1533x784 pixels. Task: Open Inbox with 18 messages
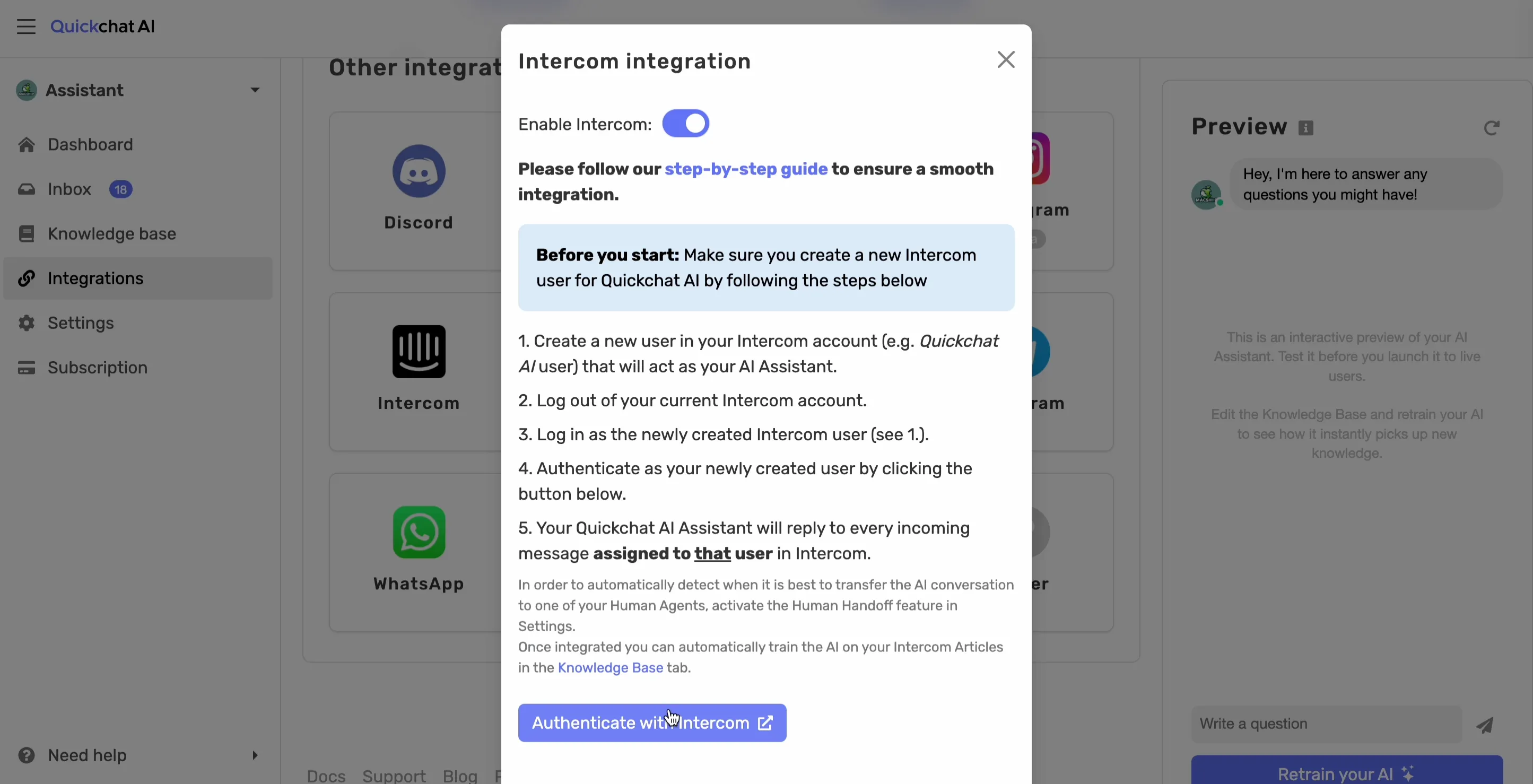click(69, 189)
